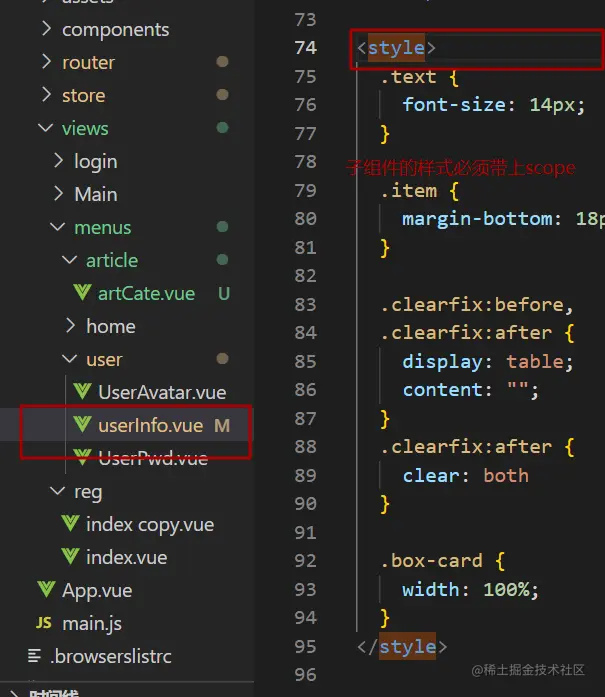
Task: Click closing style tag on line 95
Action: 402,646
